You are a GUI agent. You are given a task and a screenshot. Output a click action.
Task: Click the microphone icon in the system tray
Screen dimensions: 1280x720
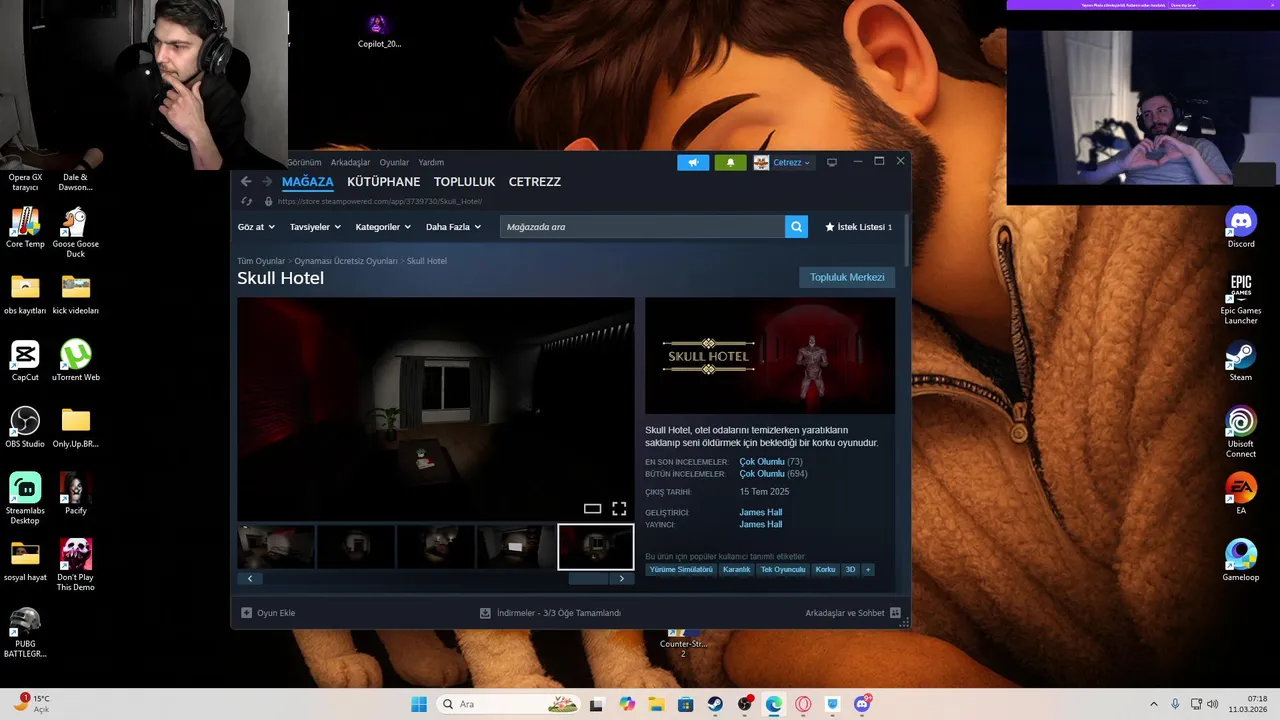(x=1175, y=704)
